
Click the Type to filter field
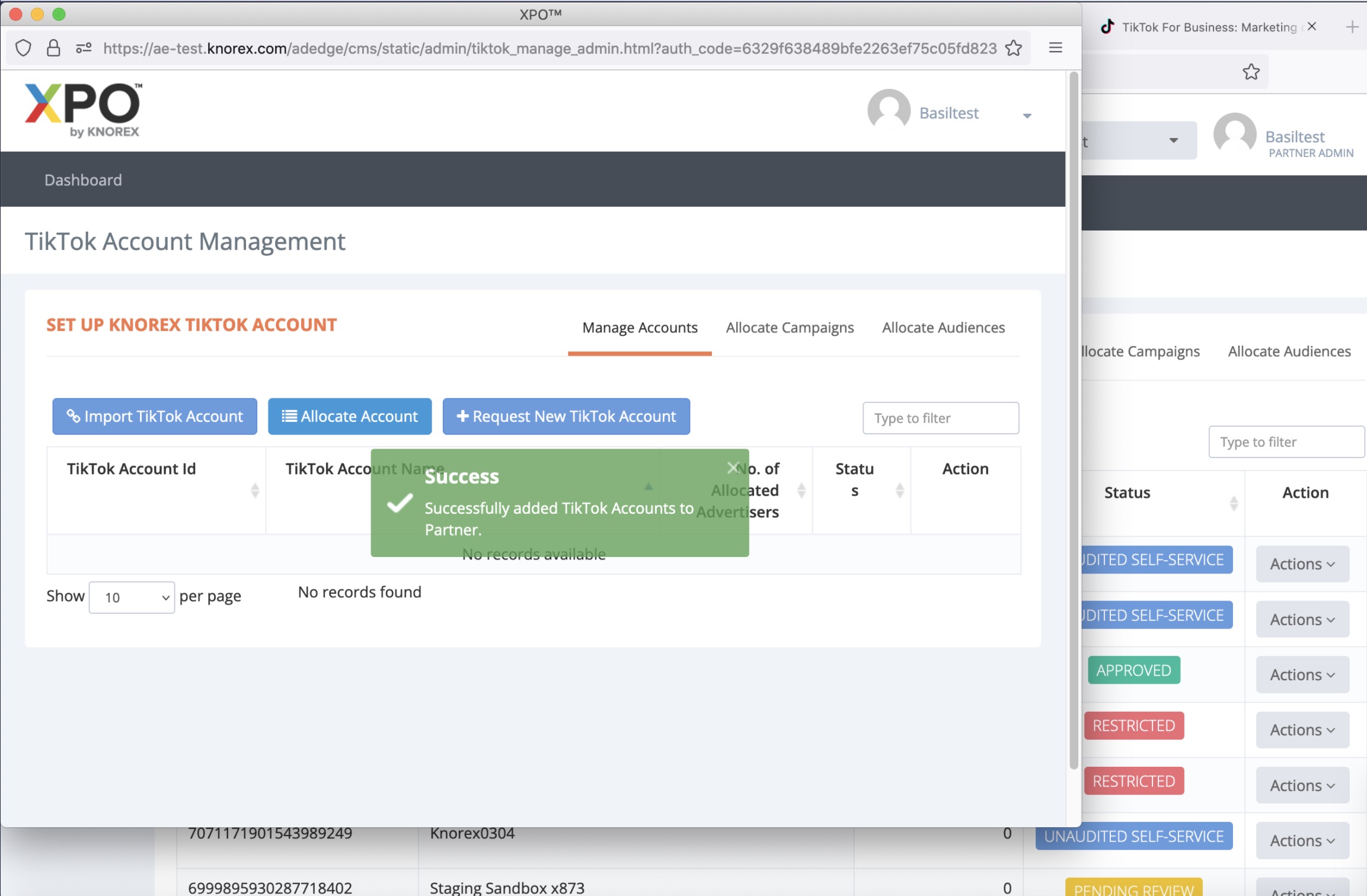[x=940, y=418]
